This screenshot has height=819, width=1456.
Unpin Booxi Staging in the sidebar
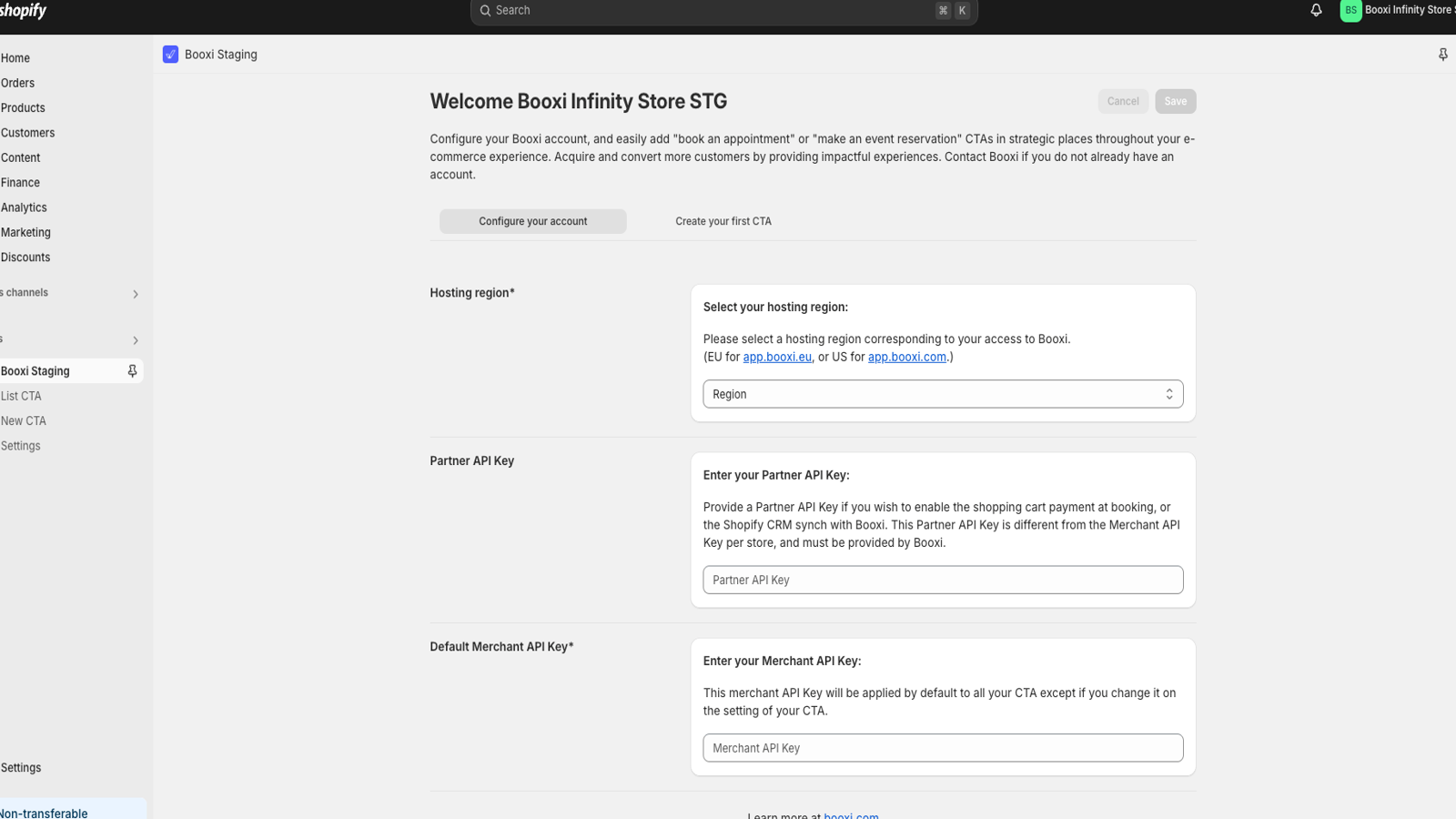coord(132,370)
